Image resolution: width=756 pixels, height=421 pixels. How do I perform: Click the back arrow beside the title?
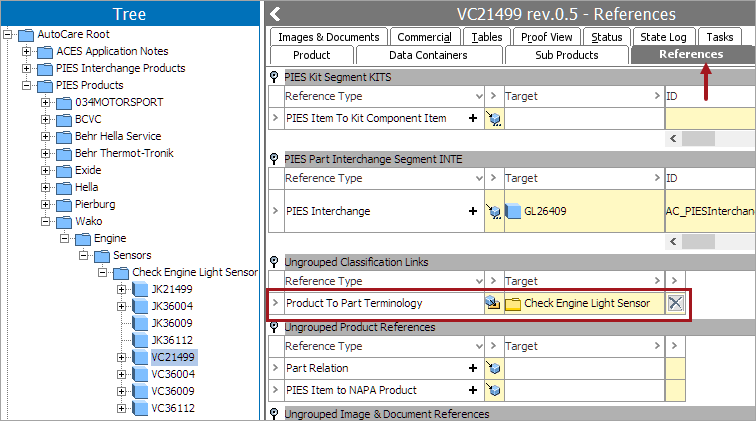click(275, 14)
